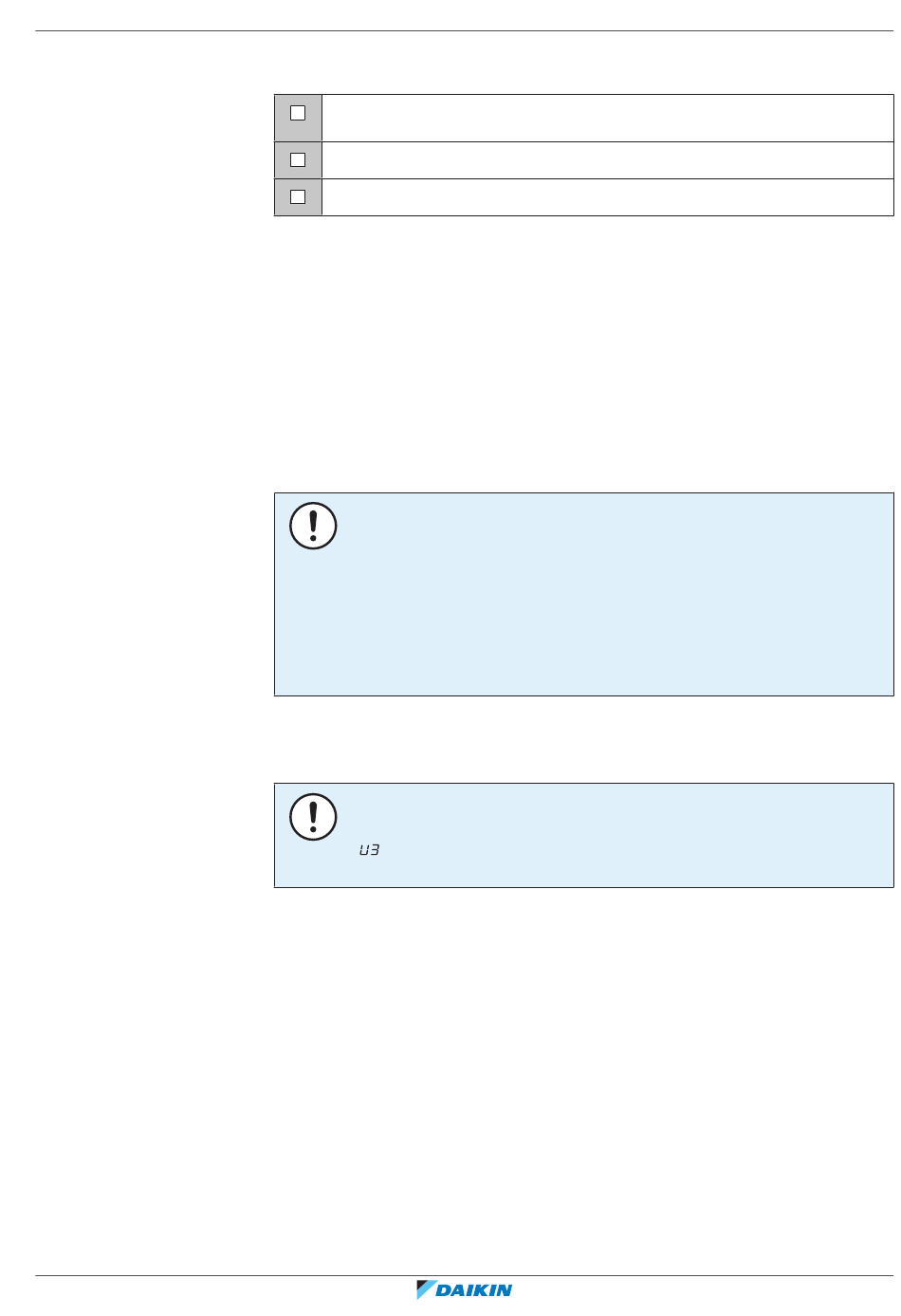Toggle the last checkbox in the checklist

(297, 196)
